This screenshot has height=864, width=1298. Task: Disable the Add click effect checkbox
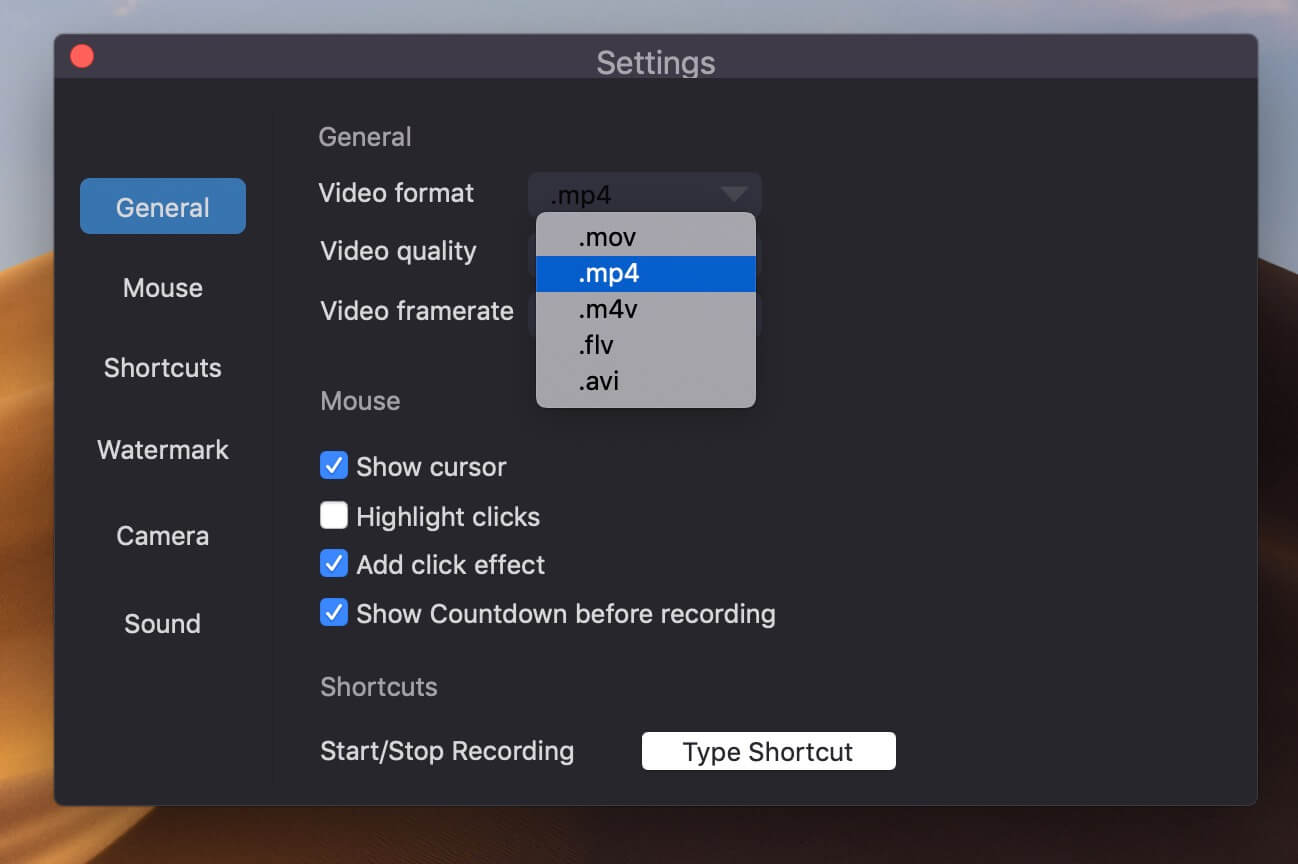click(x=334, y=564)
